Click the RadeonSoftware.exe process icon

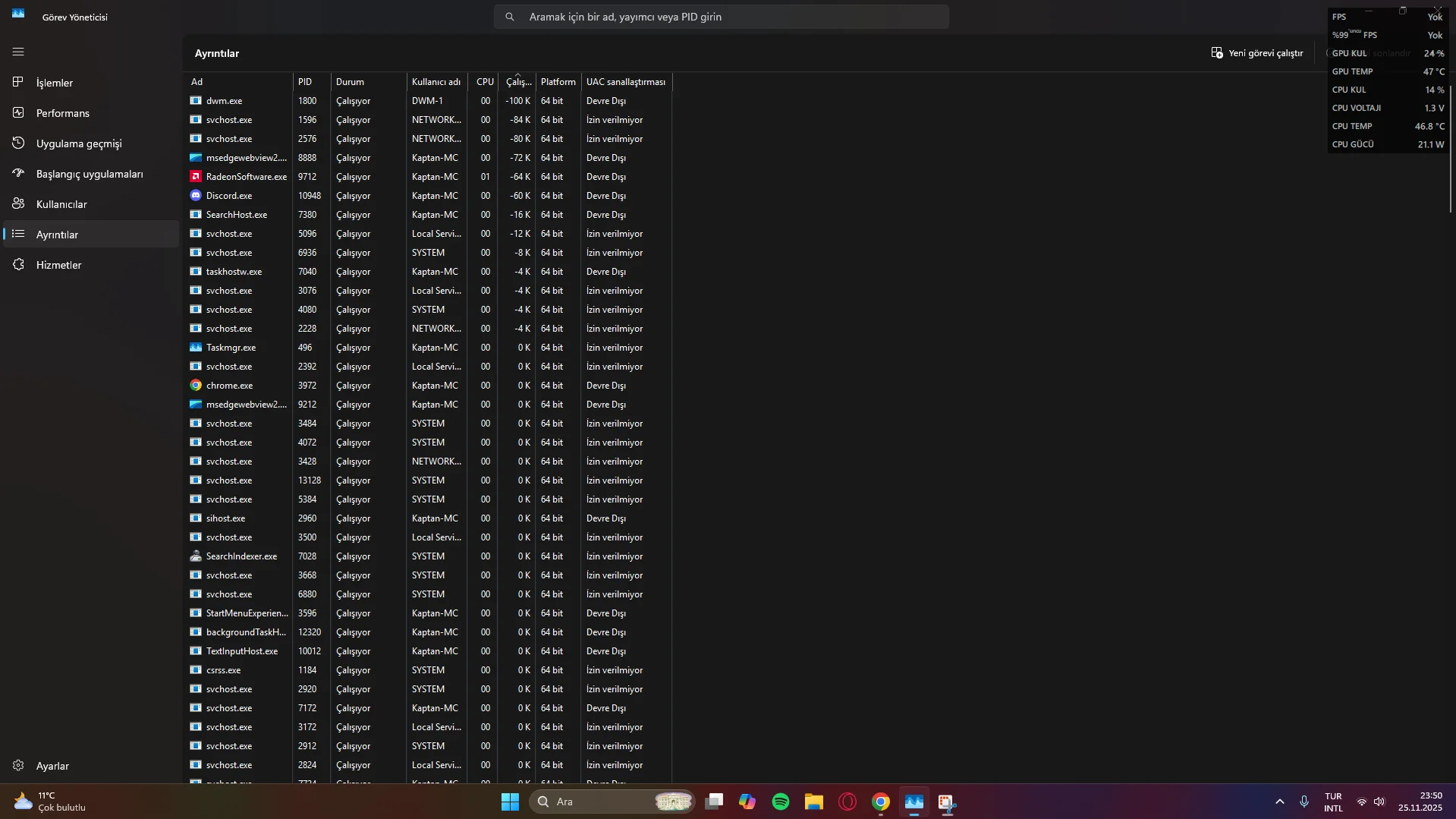[x=196, y=176]
